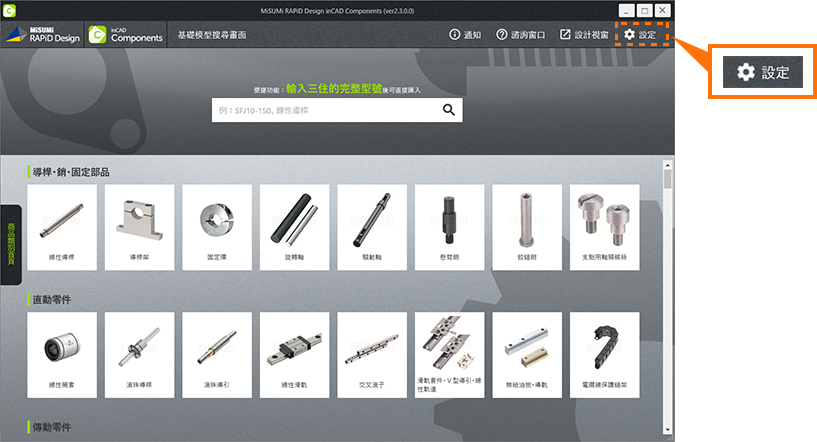
Task: Maximize the inCAD Components window
Action: pos(645,10)
